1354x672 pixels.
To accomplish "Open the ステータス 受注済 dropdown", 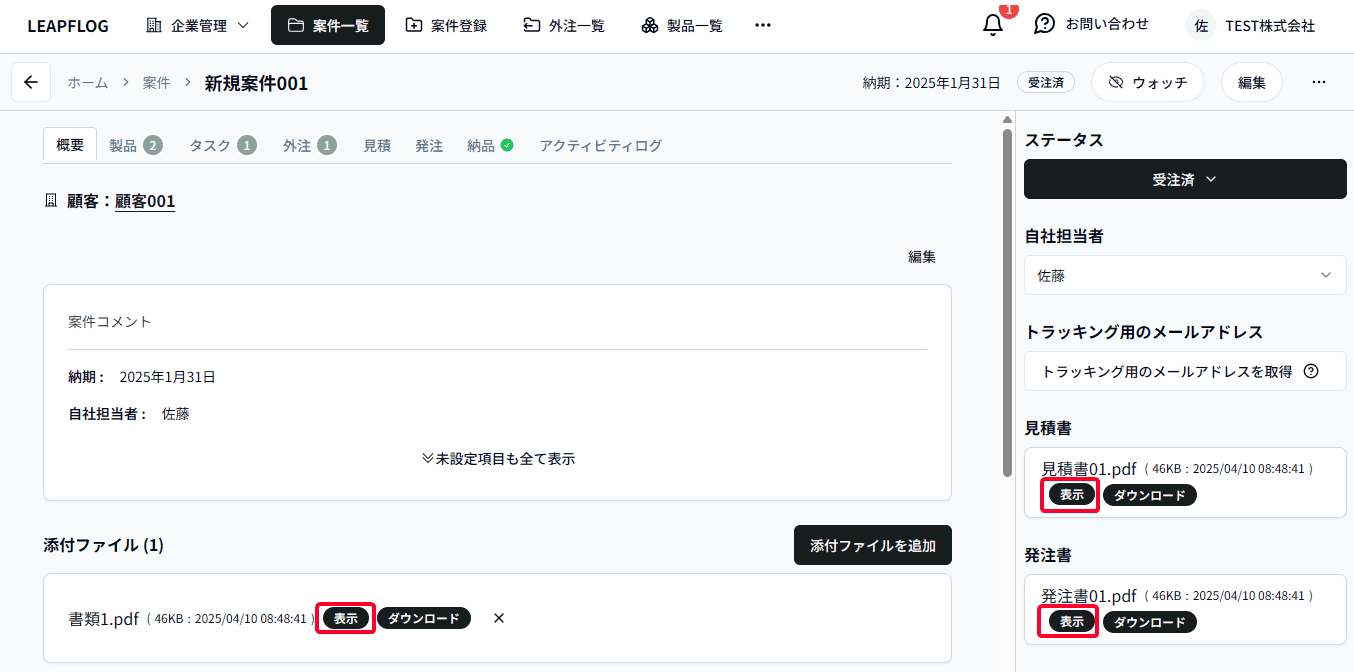I will [1184, 179].
